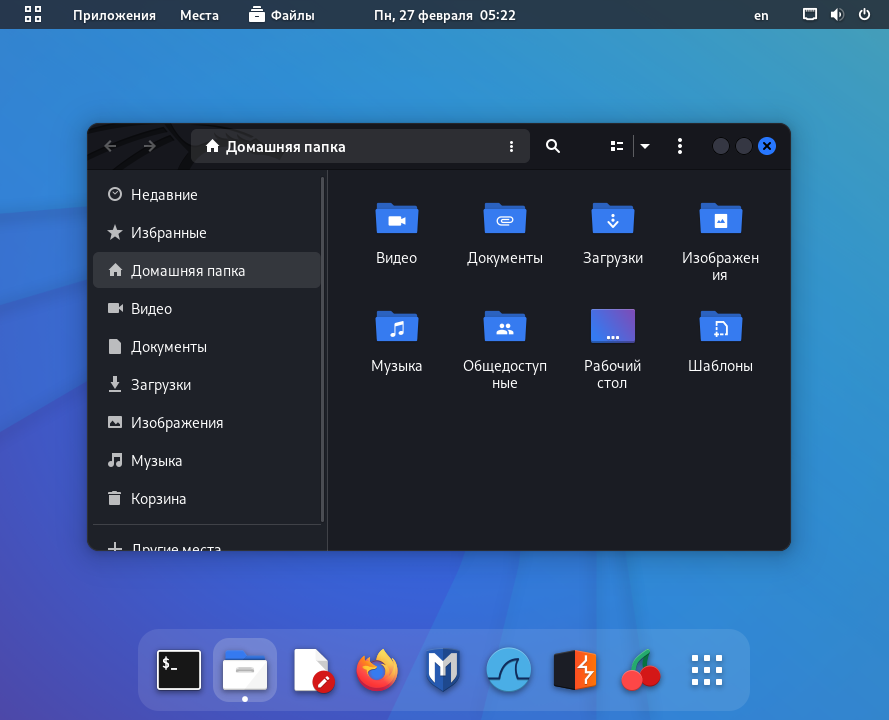The width and height of the screenshot is (889, 720).
Task: Click the en keyboard layout indicator
Action: click(x=761, y=15)
